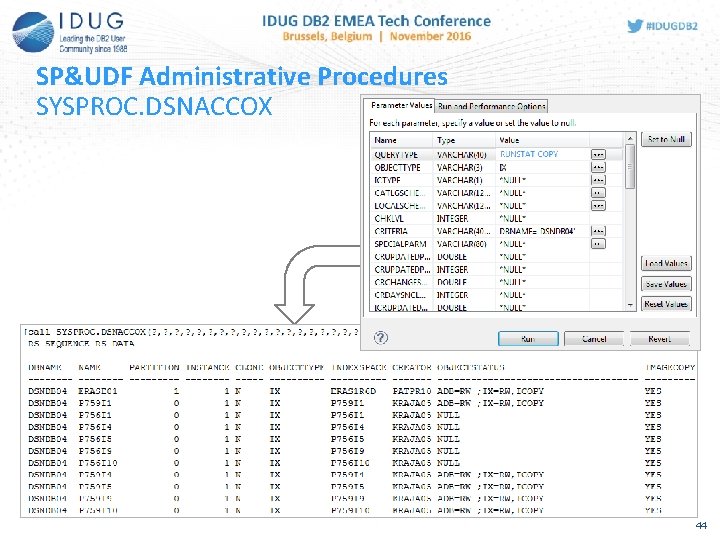The width and height of the screenshot is (720, 540).
Task: Select OBJECTTYPE value IX cell
Action: 542,168
